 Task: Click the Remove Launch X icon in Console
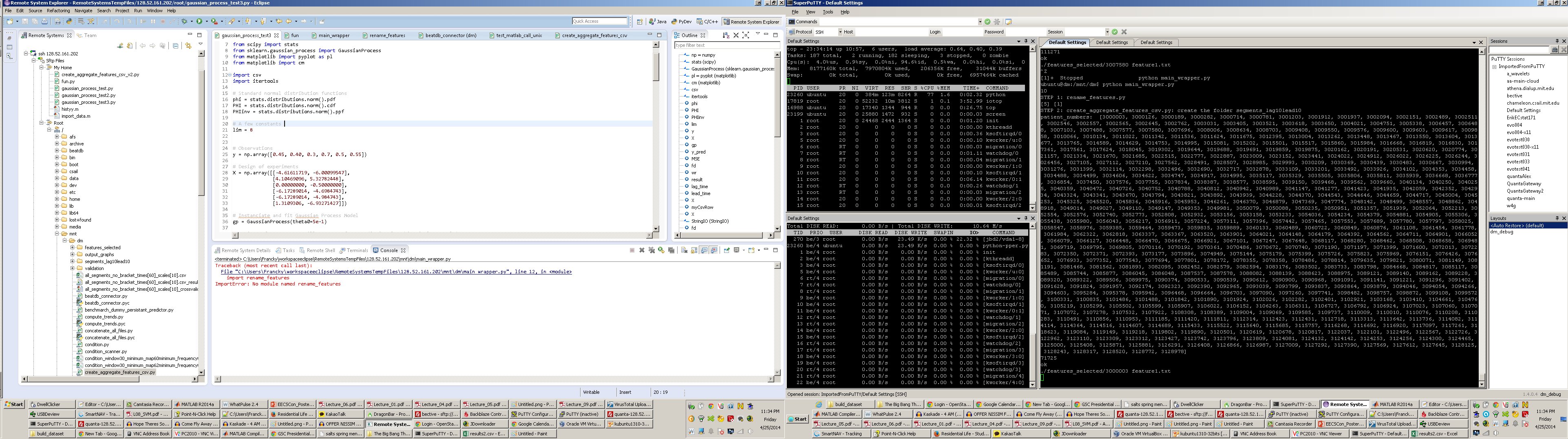pos(642,250)
